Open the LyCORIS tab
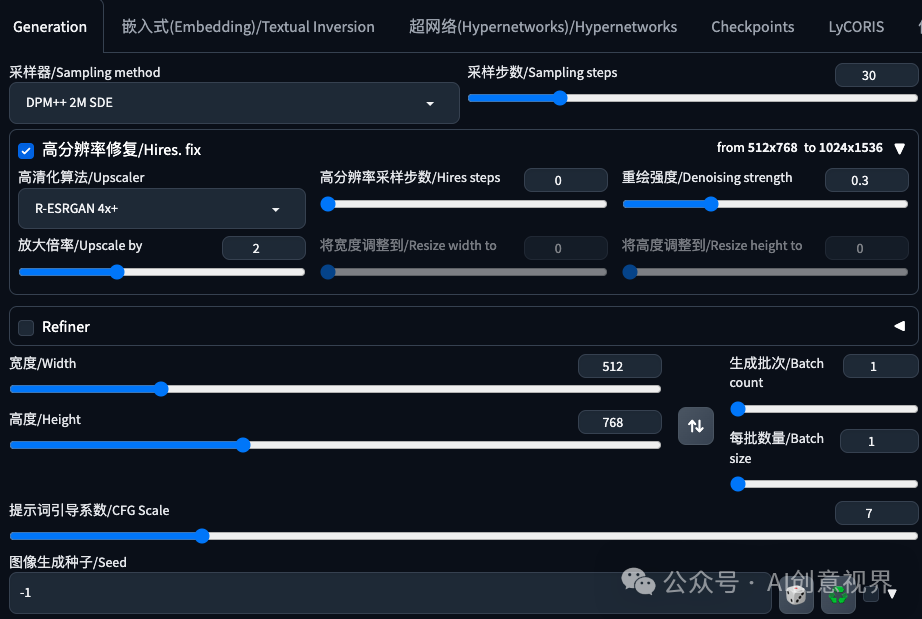Screen dimensions: 922x619 (856, 27)
